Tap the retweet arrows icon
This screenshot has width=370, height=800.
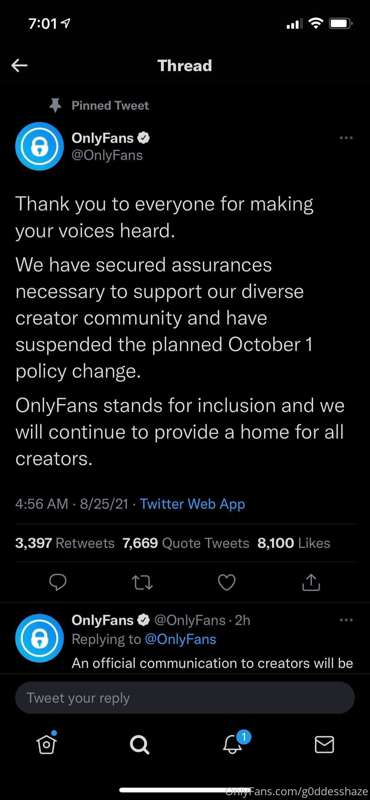[143, 582]
